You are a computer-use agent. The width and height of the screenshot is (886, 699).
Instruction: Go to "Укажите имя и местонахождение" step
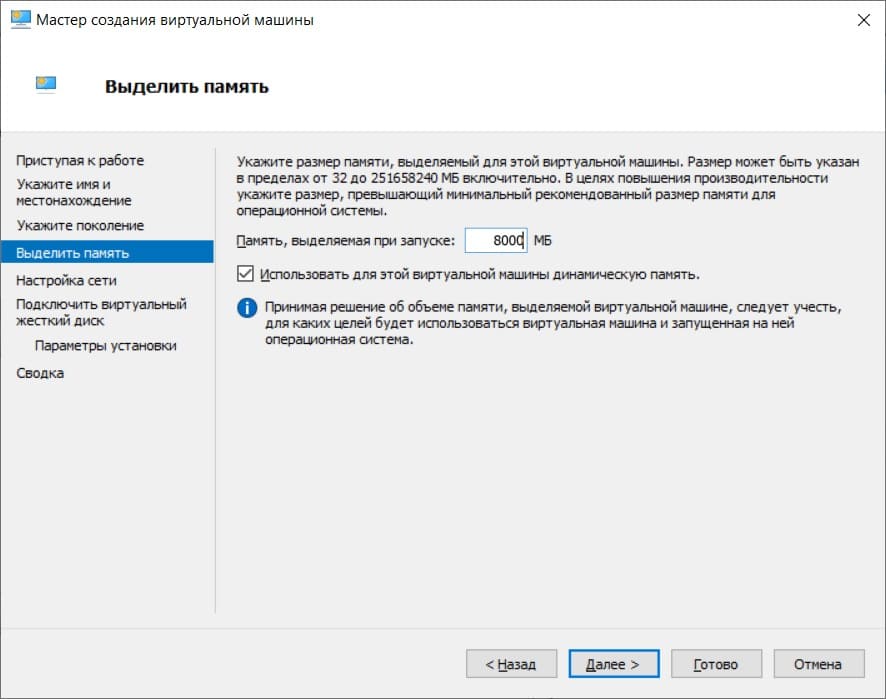[x=75, y=193]
